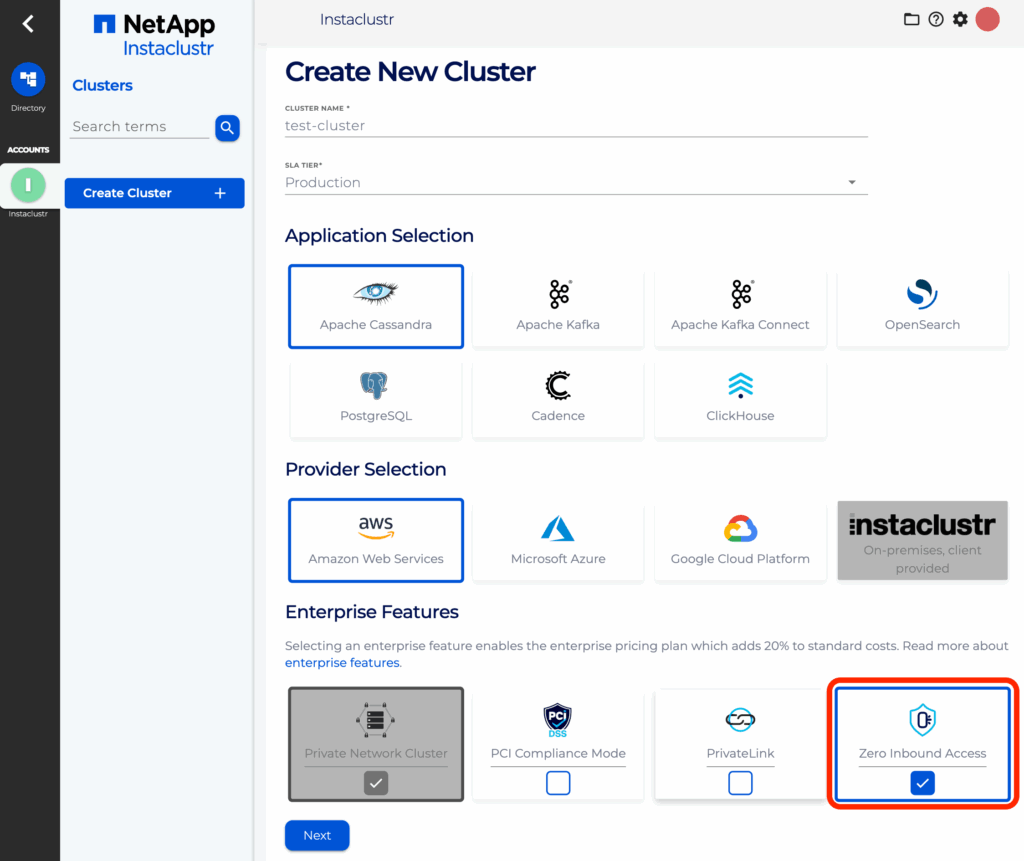Select the Apache Kafka application tile

pyautogui.click(x=557, y=306)
